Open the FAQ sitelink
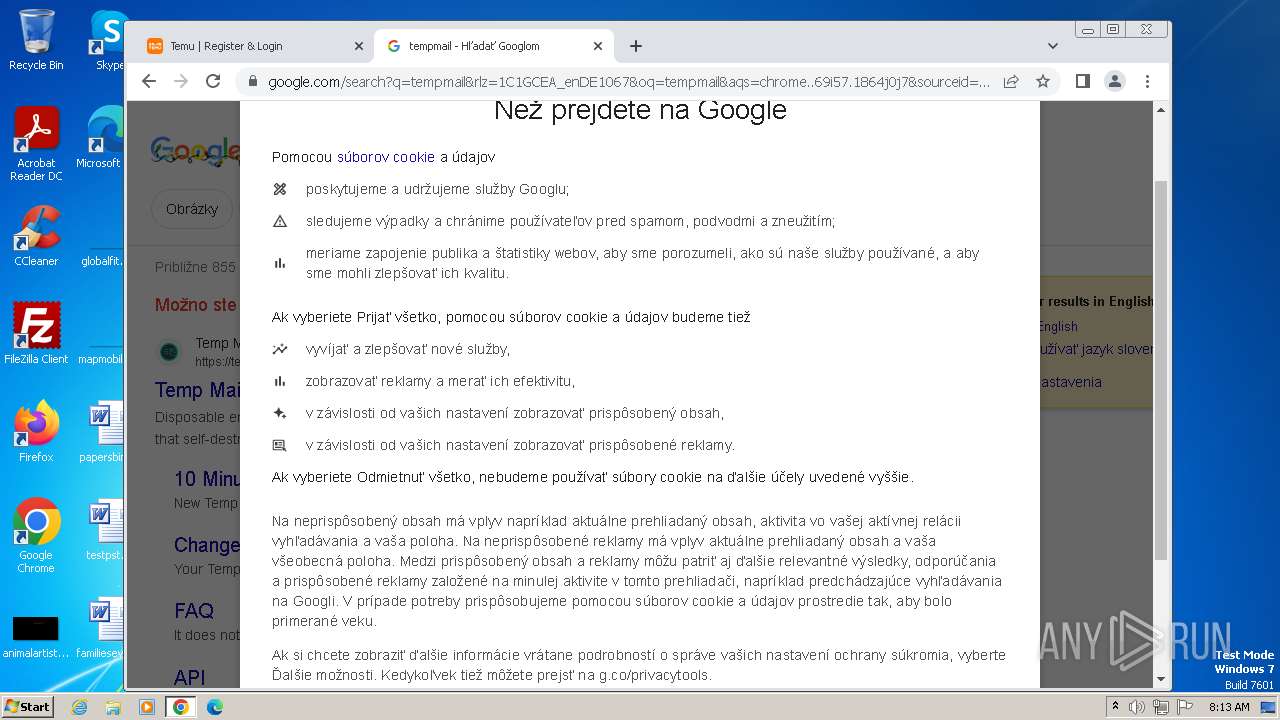 click(x=194, y=610)
